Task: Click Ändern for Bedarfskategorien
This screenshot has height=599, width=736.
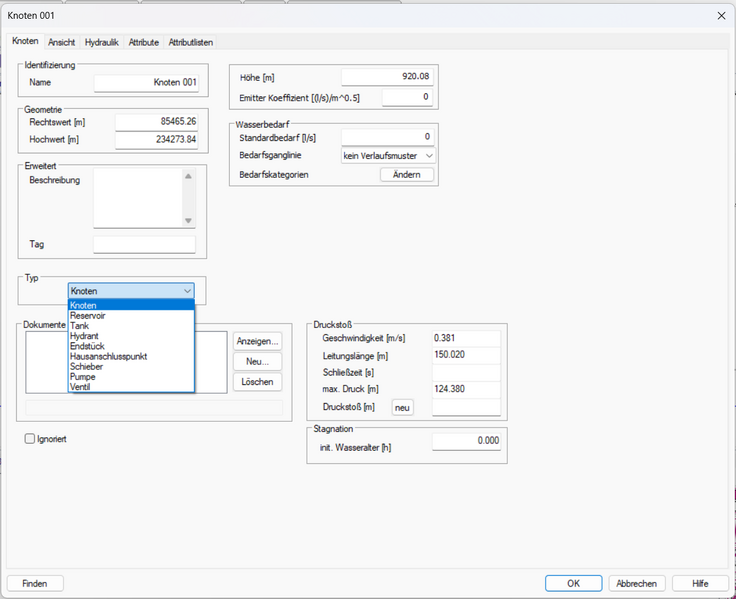Action: (406, 175)
